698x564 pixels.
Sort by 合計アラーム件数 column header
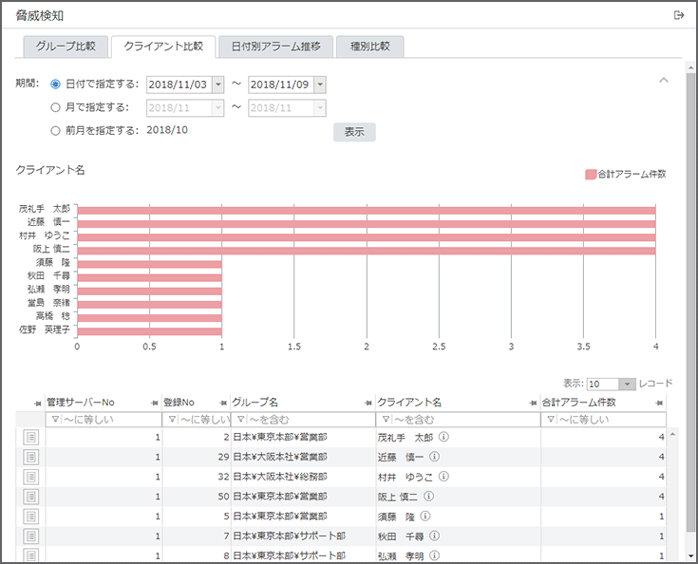pyautogui.click(x=579, y=402)
